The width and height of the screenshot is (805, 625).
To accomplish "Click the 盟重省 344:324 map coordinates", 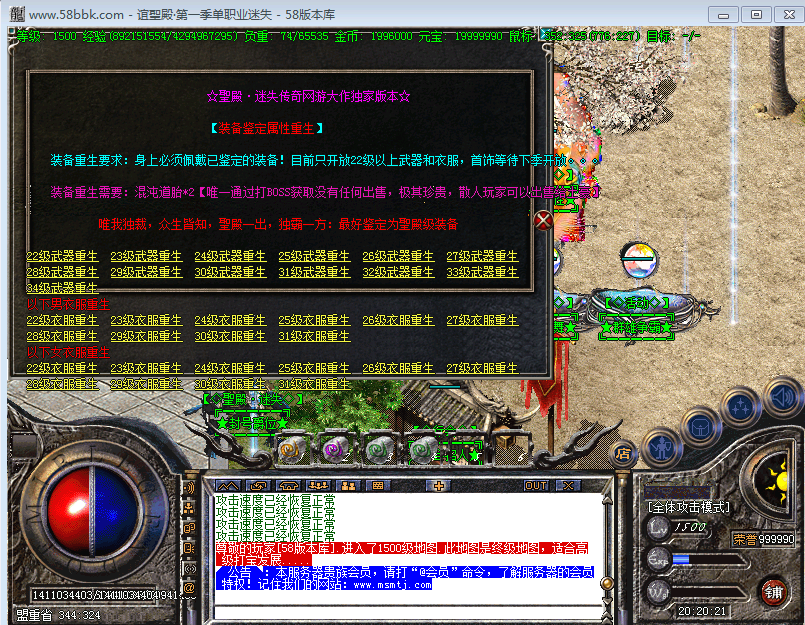I will click(59, 615).
